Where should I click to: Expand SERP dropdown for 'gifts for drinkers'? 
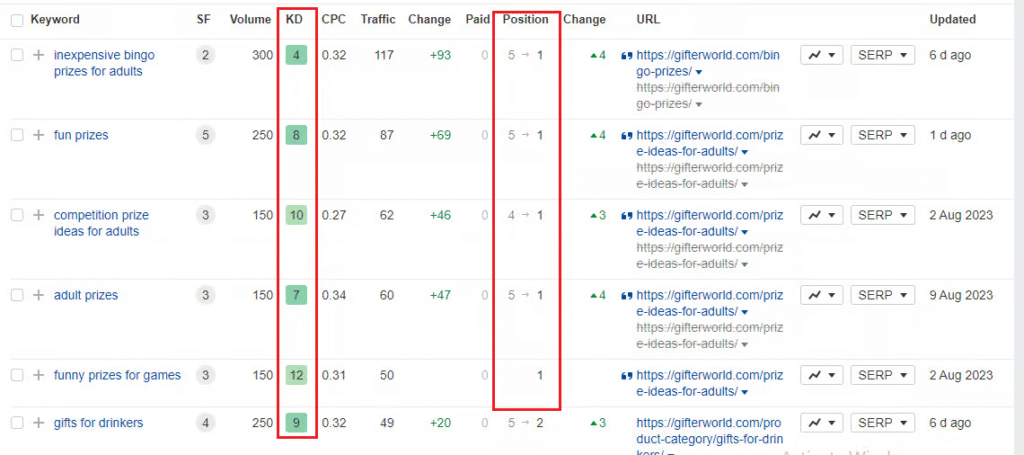[882, 423]
